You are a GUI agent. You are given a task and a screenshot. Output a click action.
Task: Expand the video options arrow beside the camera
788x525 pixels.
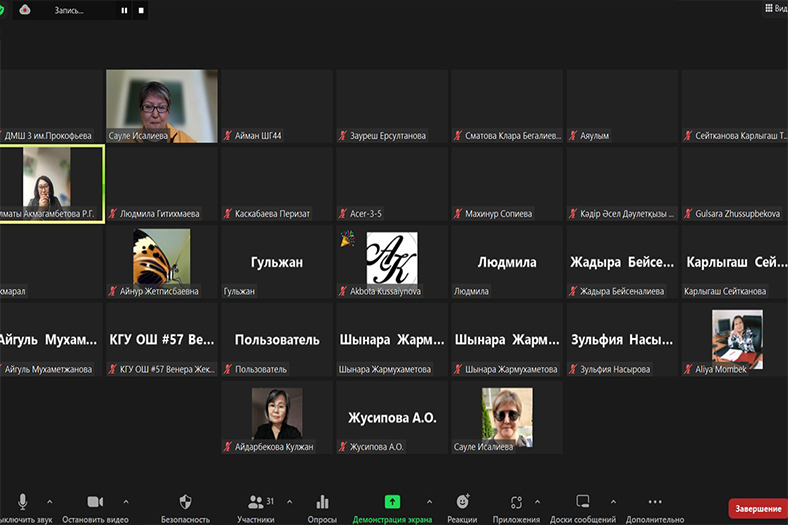coord(126,501)
